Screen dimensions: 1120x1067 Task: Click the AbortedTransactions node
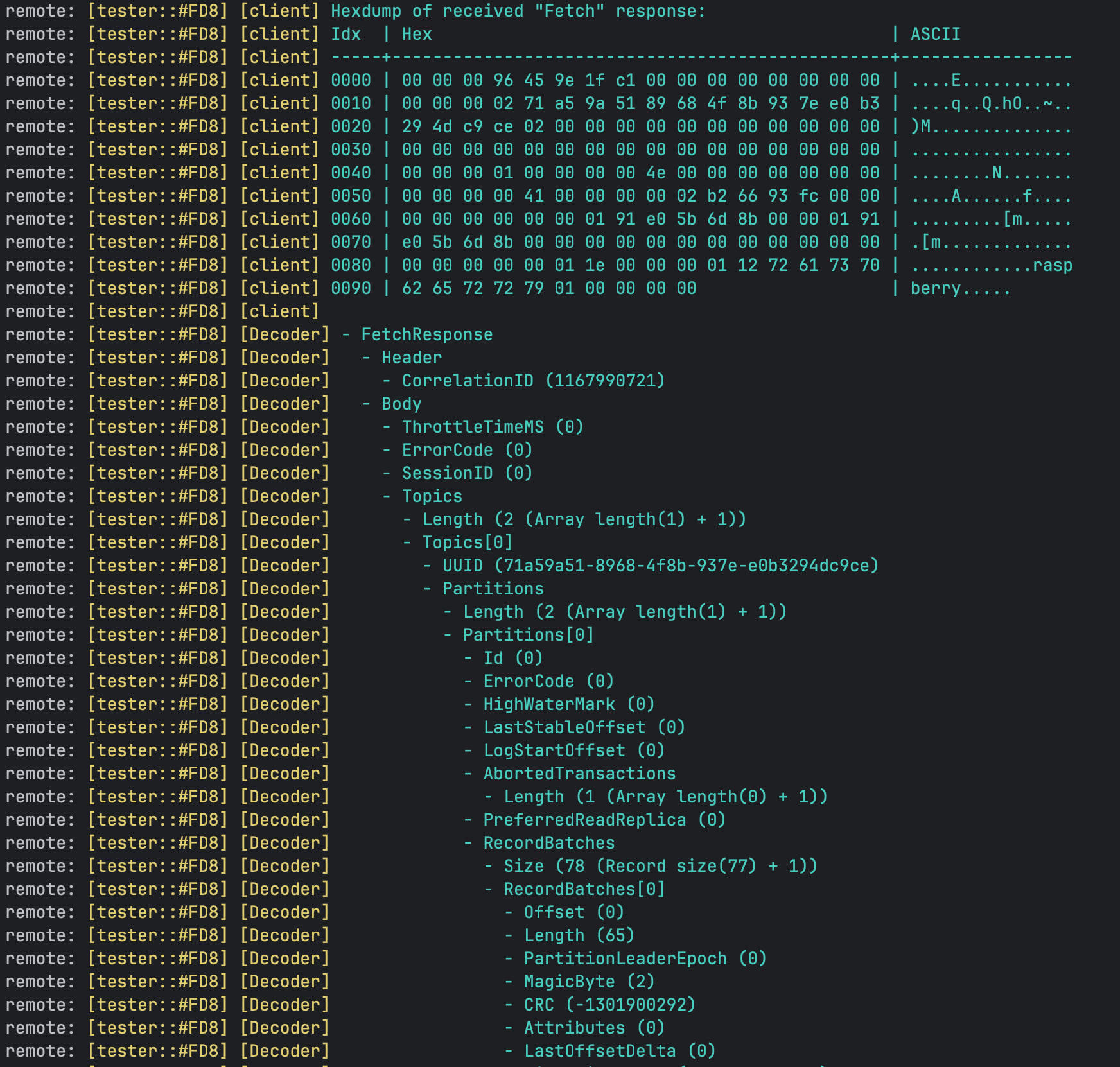coord(579,774)
